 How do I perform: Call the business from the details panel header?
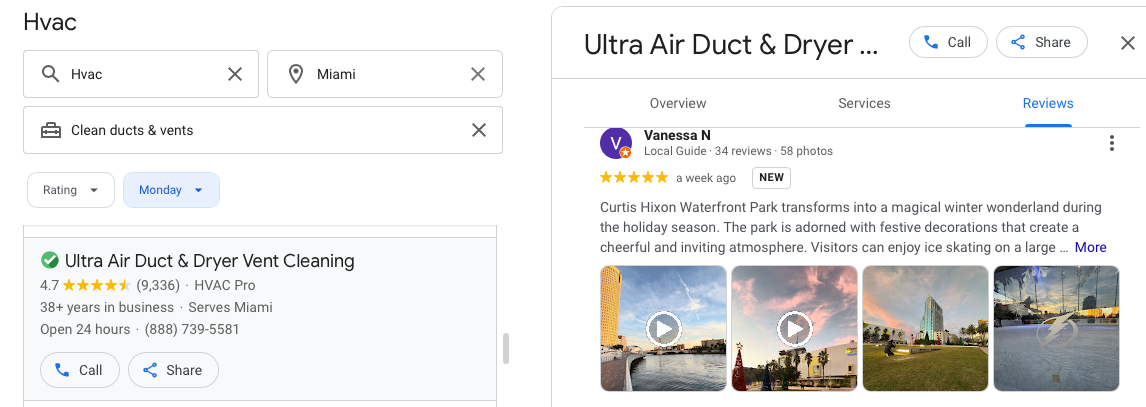pos(947,42)
